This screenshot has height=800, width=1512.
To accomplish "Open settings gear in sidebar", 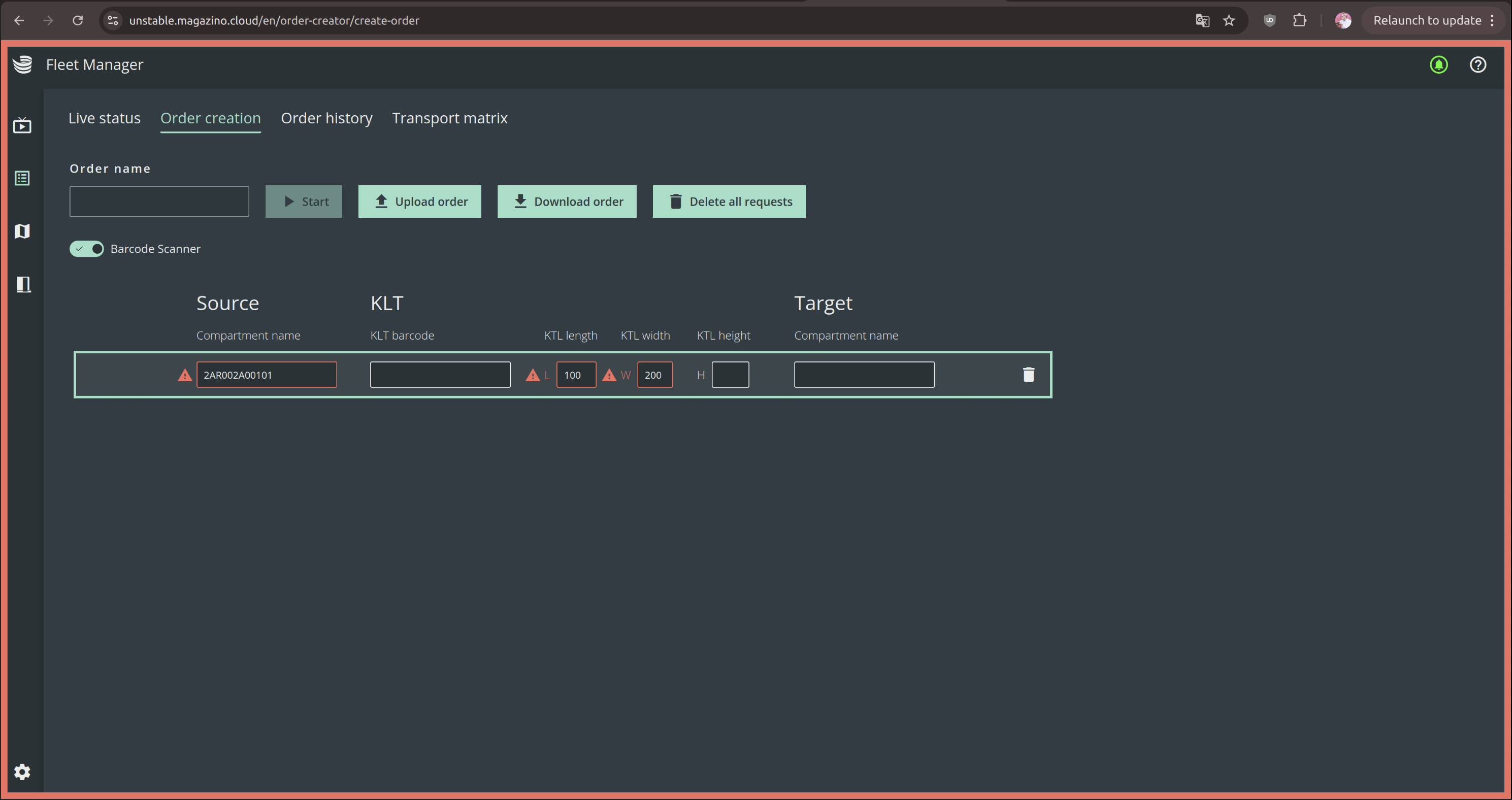I will point(22,772).
